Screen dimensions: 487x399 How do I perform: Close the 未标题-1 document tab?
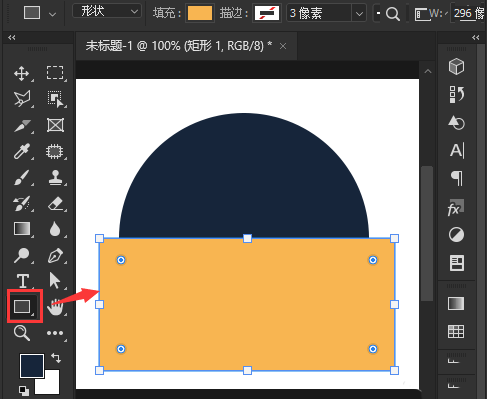(283, 46)
